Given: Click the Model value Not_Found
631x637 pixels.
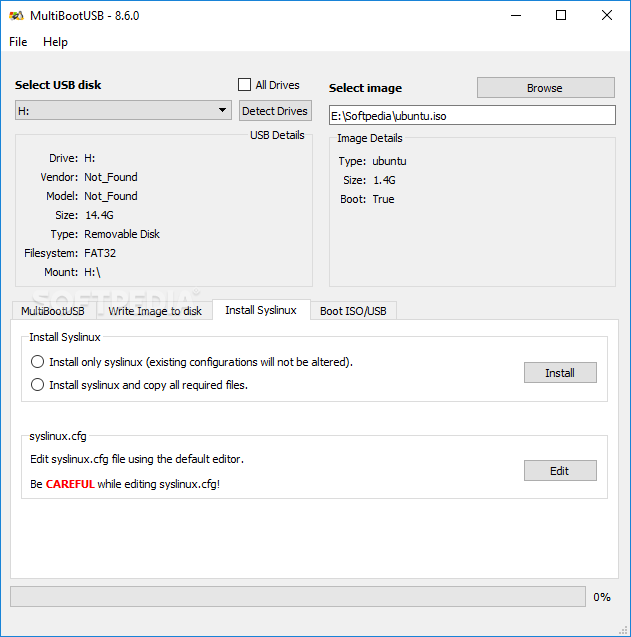Looking at the screenshot, I should coord(111,196).
